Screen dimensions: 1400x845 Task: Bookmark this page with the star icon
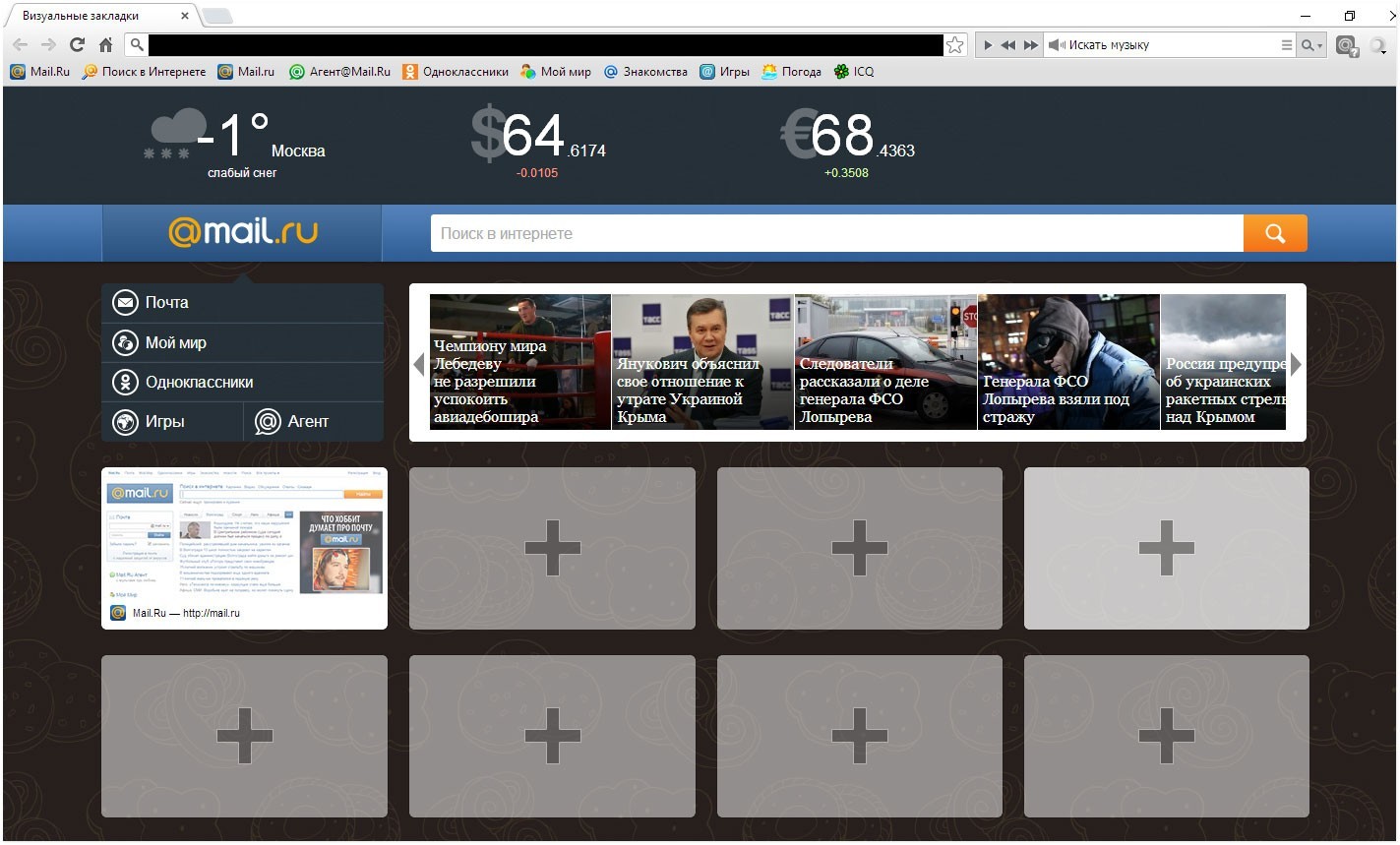(954, 45)
